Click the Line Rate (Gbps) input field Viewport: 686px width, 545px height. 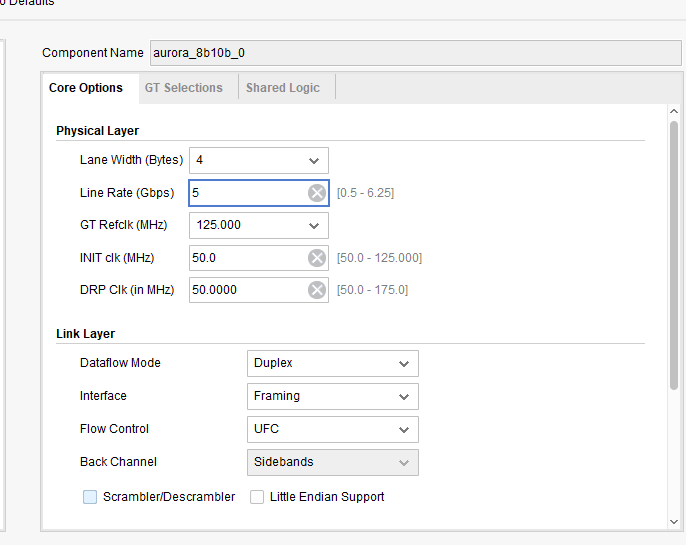250,193
